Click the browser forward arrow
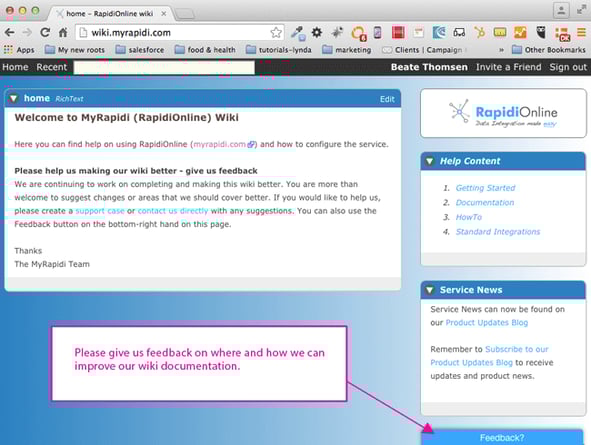 27,33
